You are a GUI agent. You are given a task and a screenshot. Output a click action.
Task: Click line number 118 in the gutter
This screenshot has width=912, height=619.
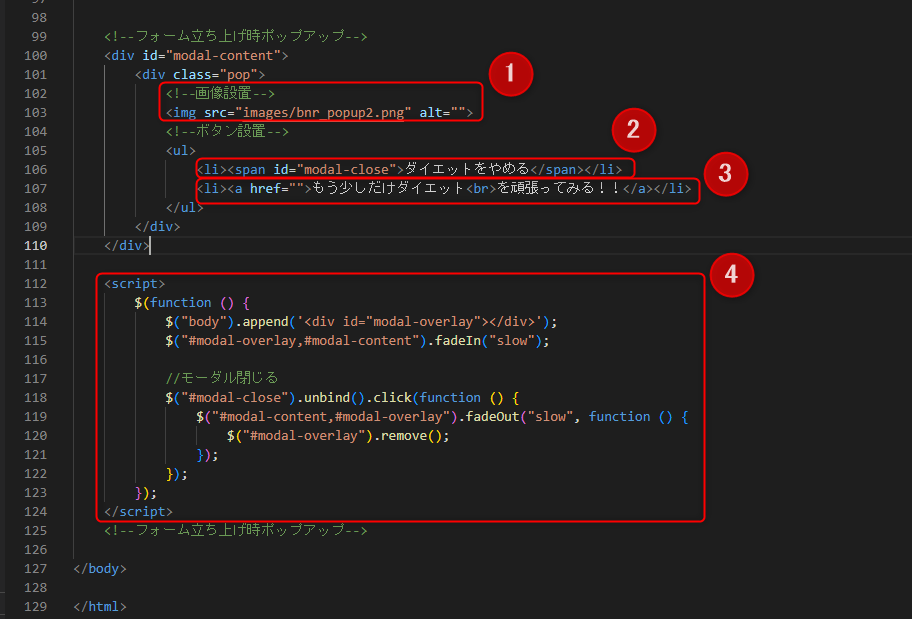[35, 397]
